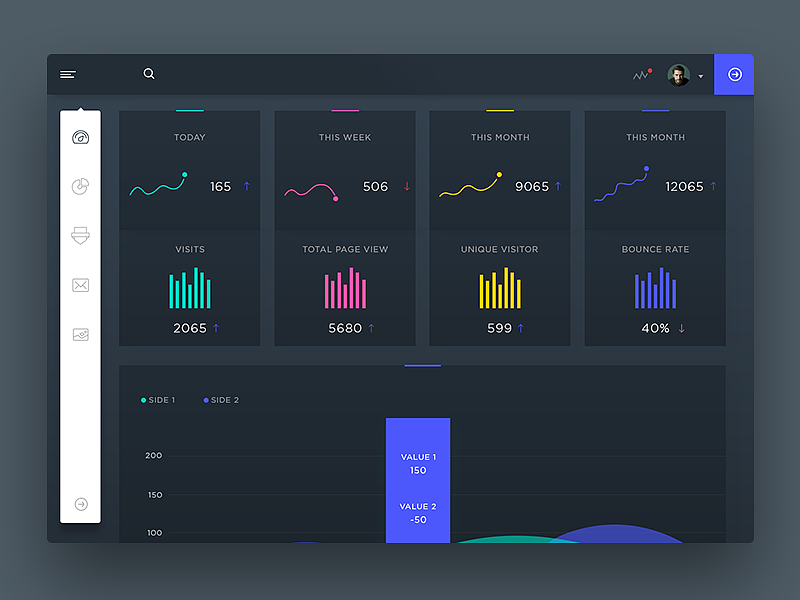Click the circled arrow at sidebar bottom

point(81,504)
